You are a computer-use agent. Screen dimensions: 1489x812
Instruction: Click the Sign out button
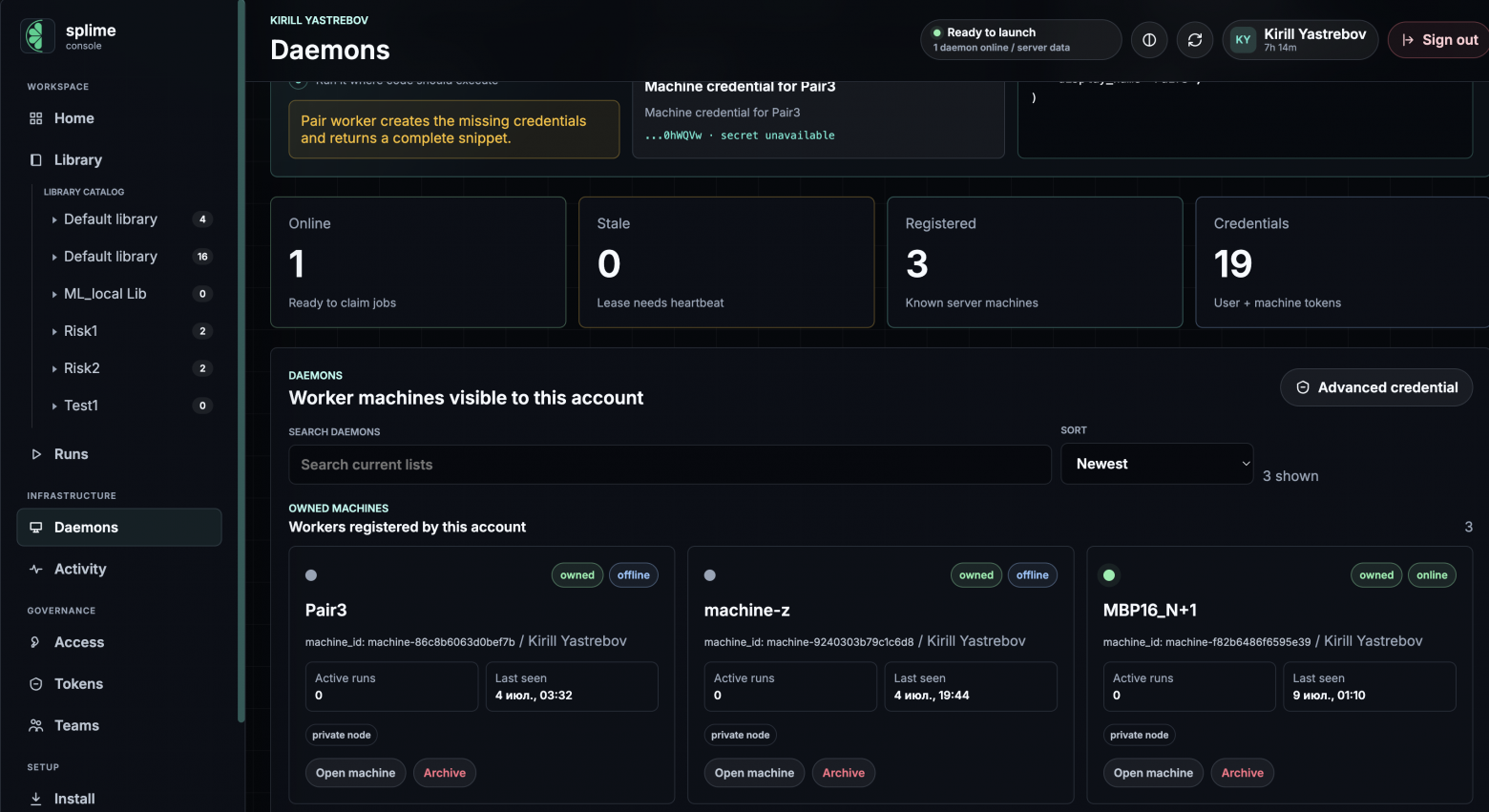coord(1439,40)
